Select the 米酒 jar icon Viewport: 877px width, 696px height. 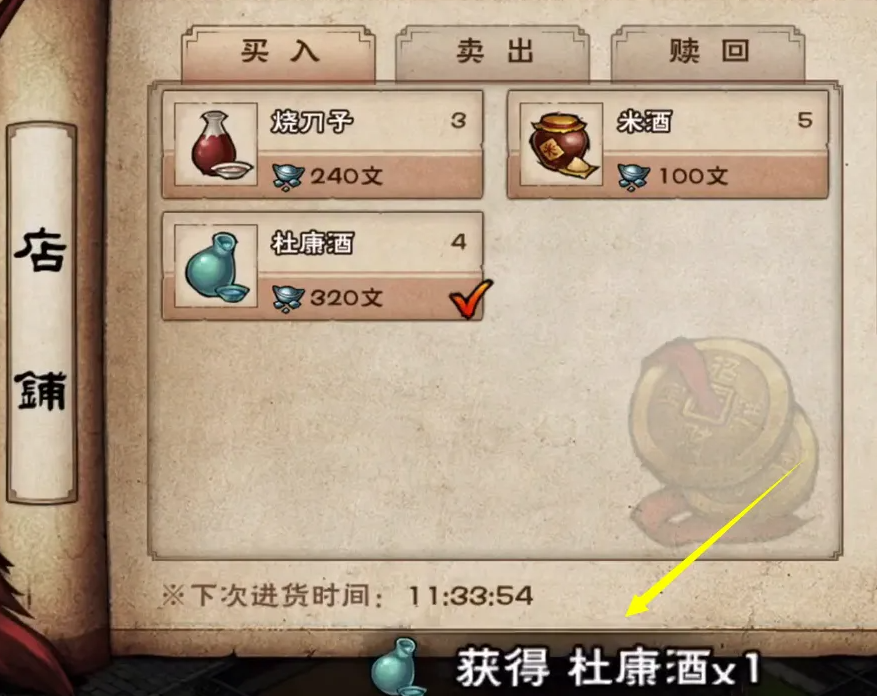tap(562, 144)
